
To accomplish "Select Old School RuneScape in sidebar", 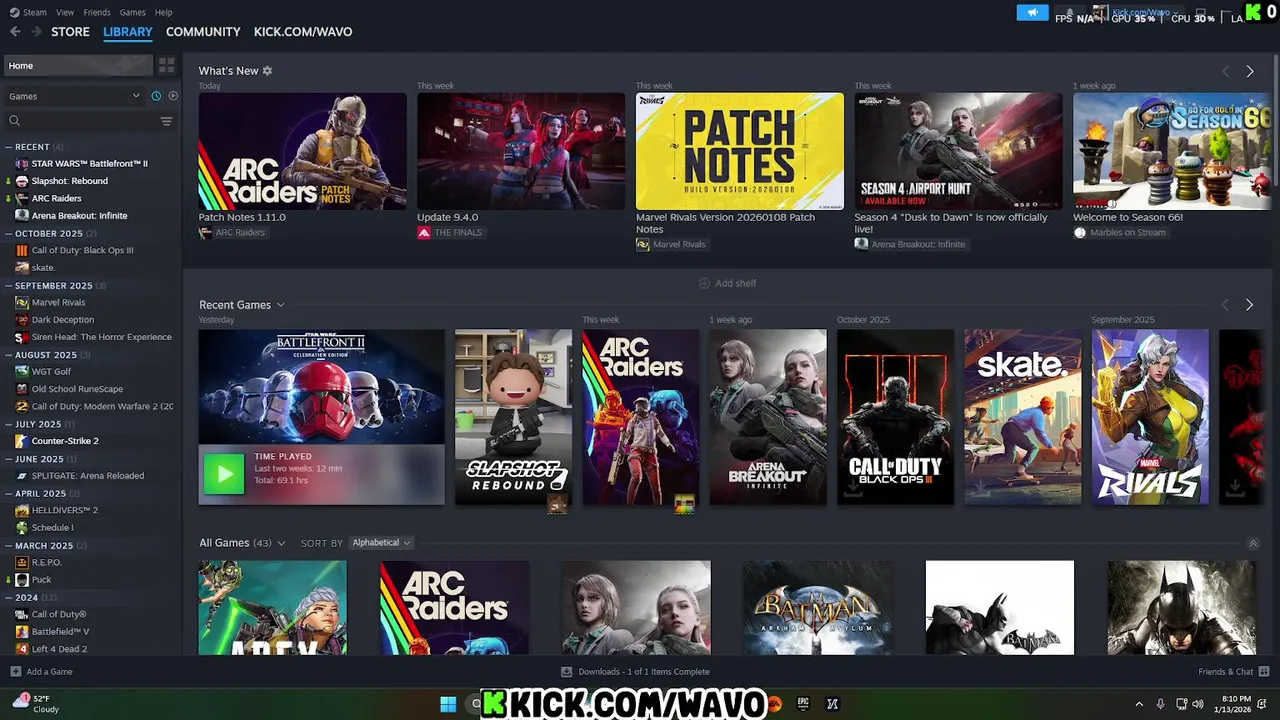I will coord(77,389).
